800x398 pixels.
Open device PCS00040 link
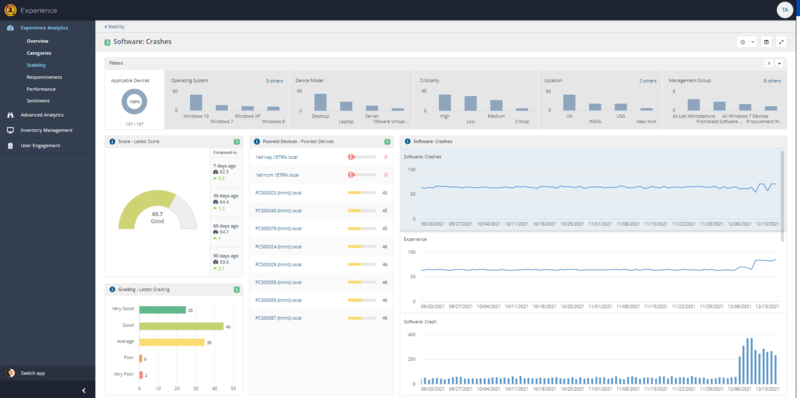click(278, 211)
